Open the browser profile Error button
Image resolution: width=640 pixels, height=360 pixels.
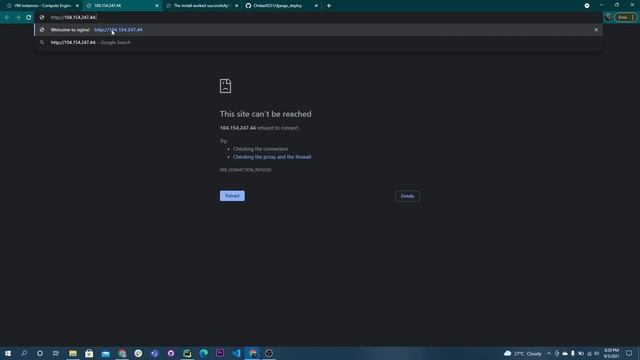coord(622,18)
